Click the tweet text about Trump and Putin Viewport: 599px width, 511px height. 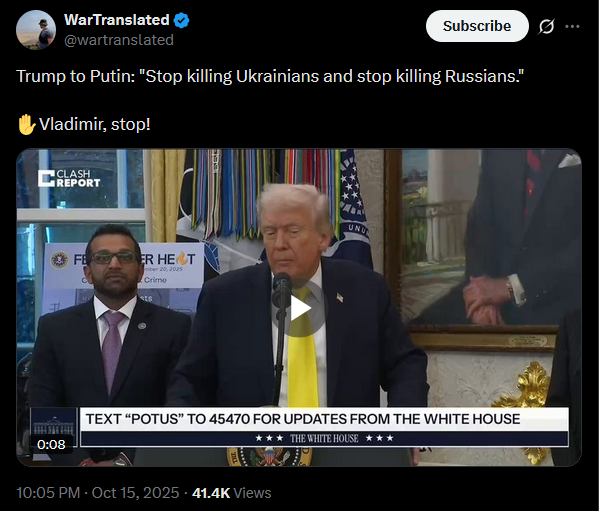[270, 76]
